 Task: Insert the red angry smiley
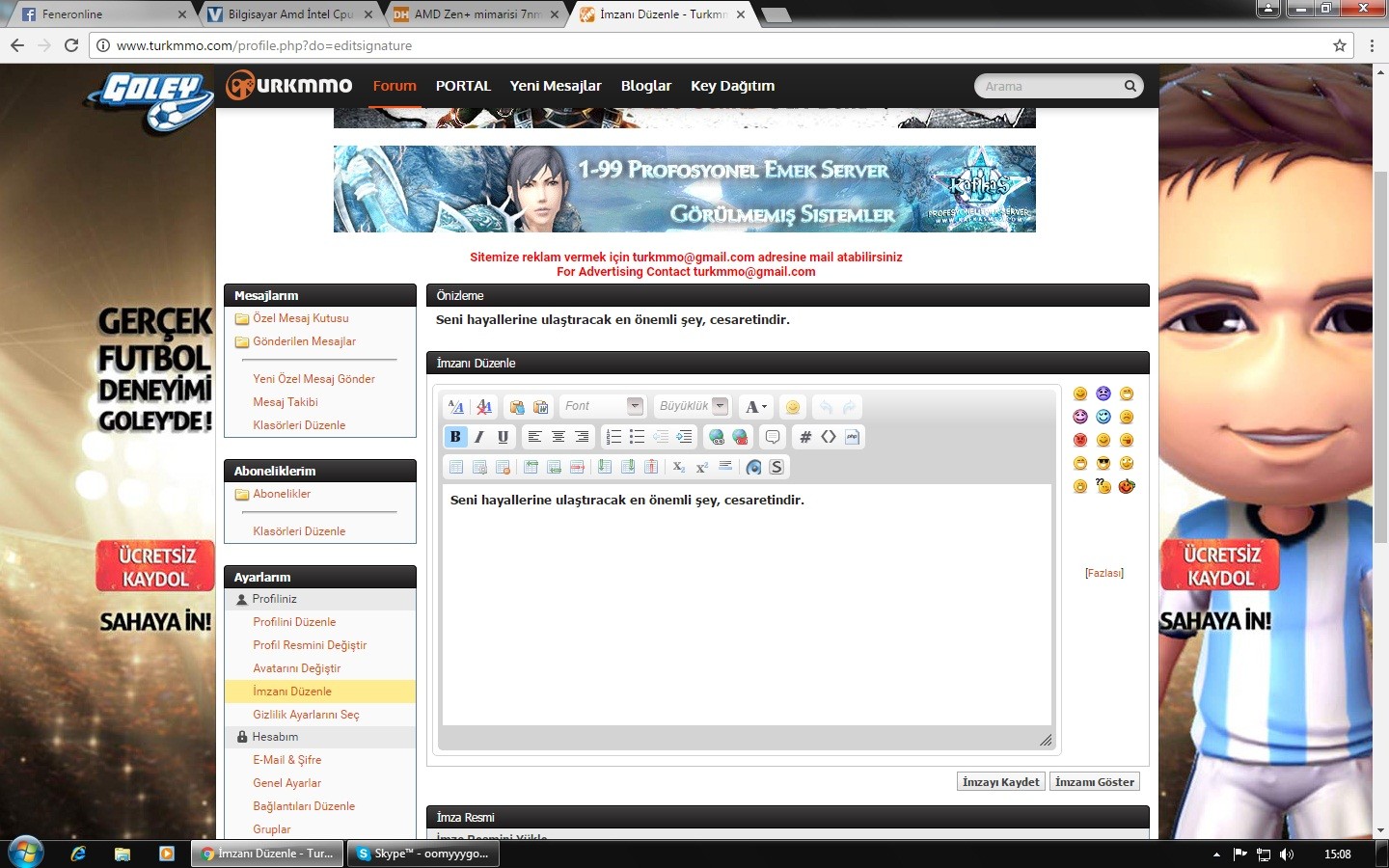coord(1080,440)
